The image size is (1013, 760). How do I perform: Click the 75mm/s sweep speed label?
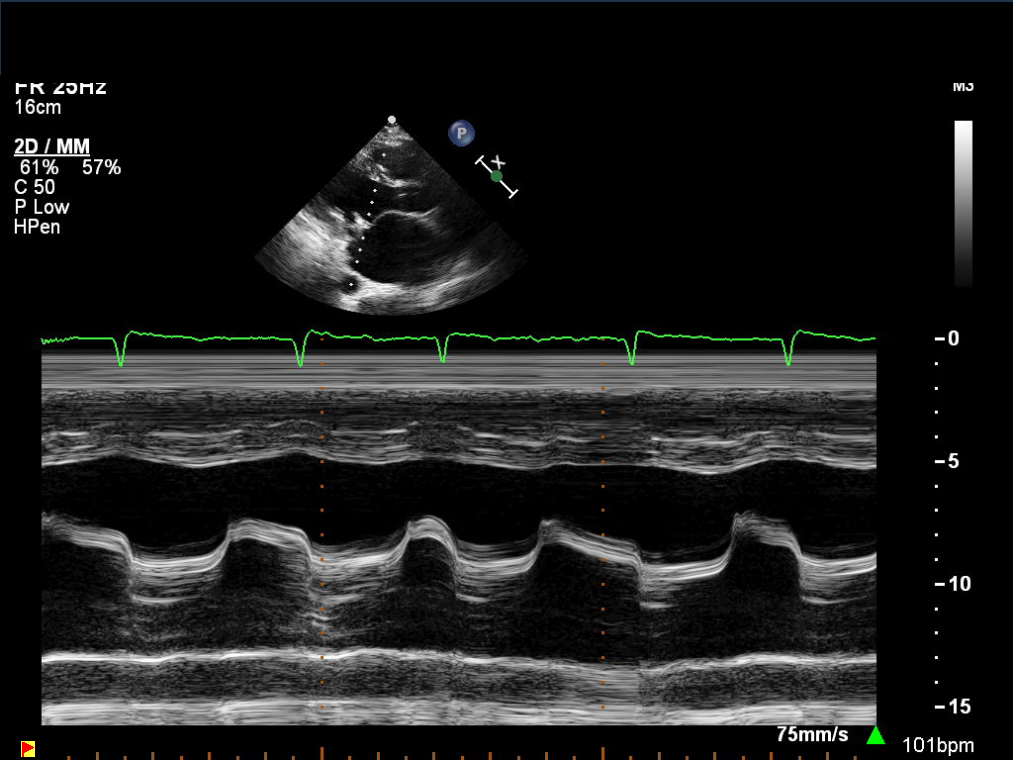[x=812, y=735]
